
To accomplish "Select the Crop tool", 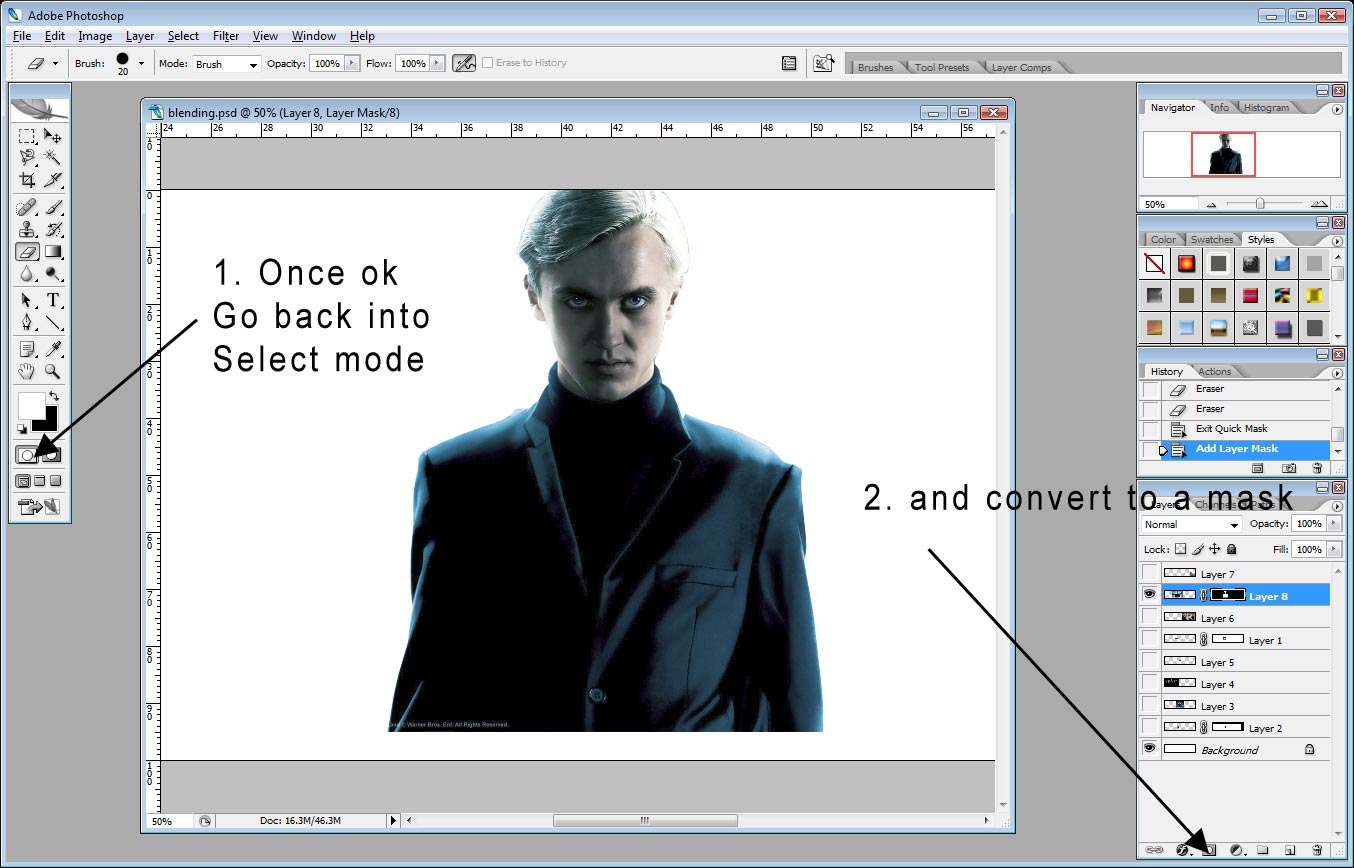I will coord(27,180).
